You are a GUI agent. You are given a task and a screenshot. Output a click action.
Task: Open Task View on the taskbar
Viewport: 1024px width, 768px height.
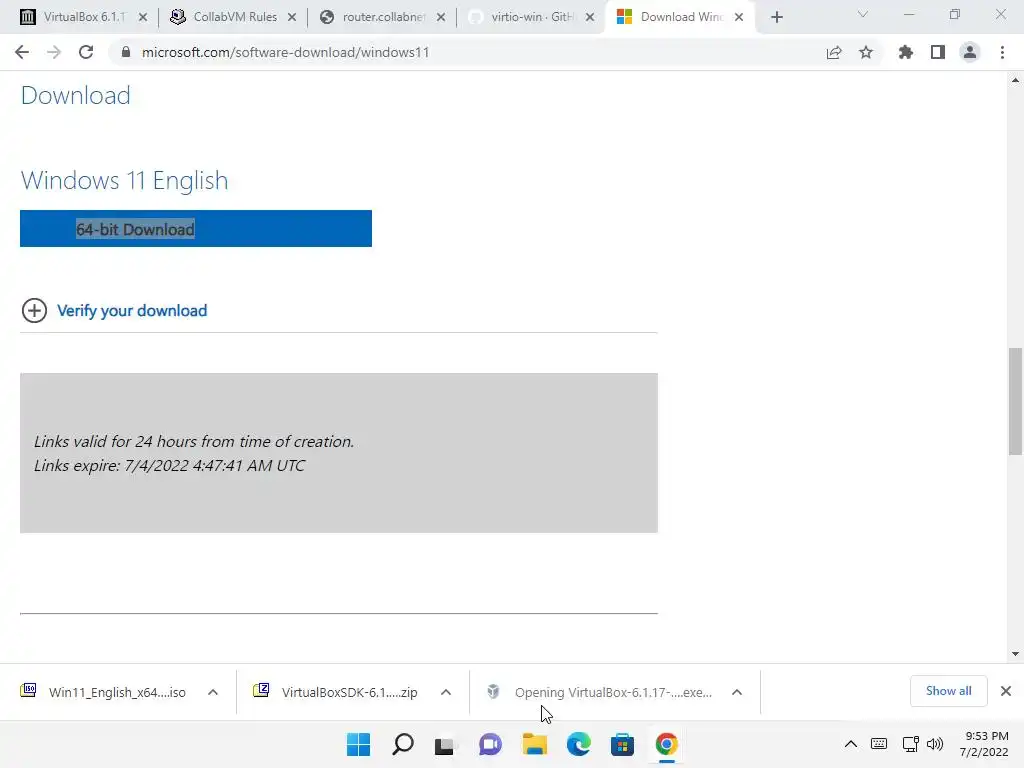tap(445, 744)
